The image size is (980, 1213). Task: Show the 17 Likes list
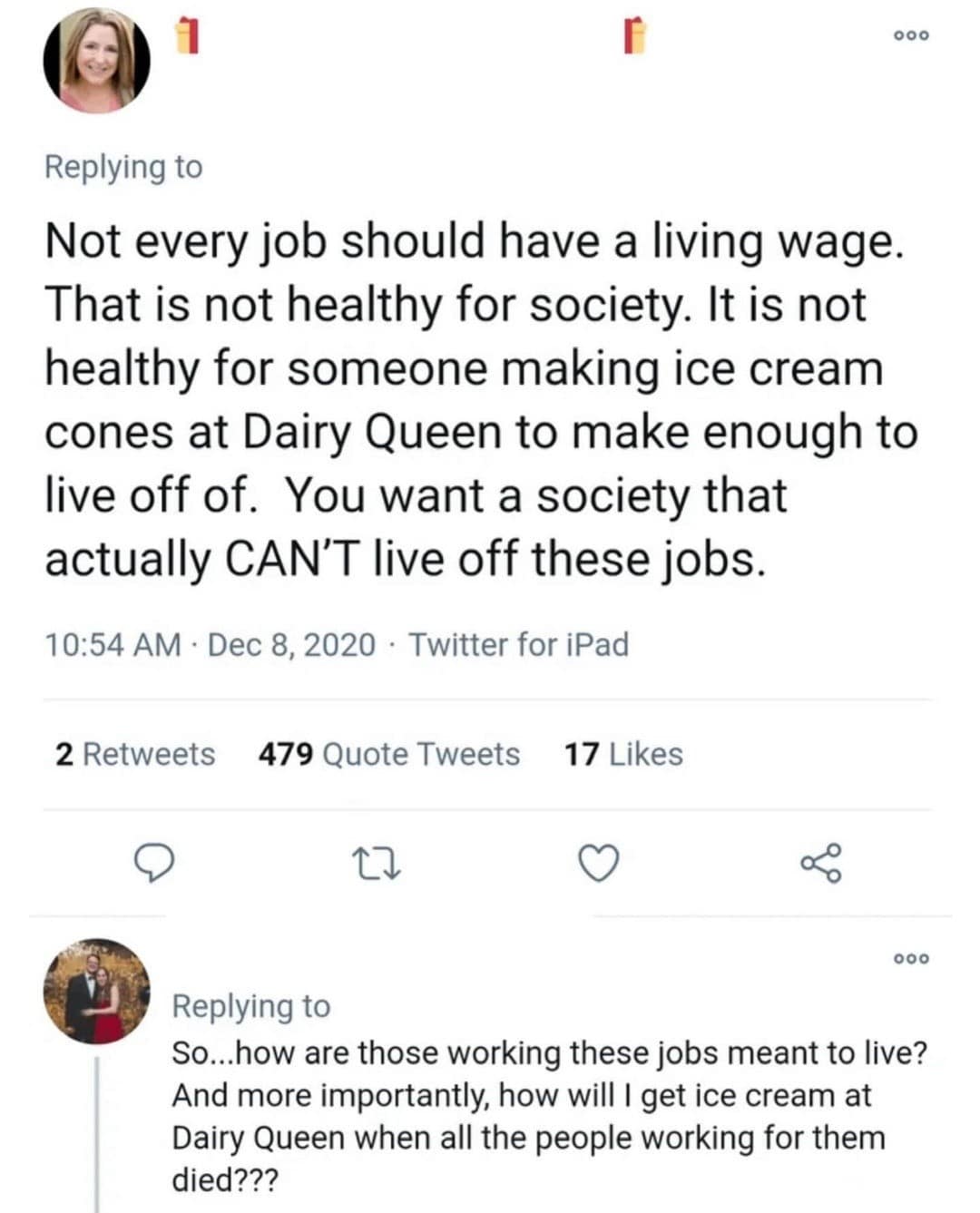coord(623,754)
